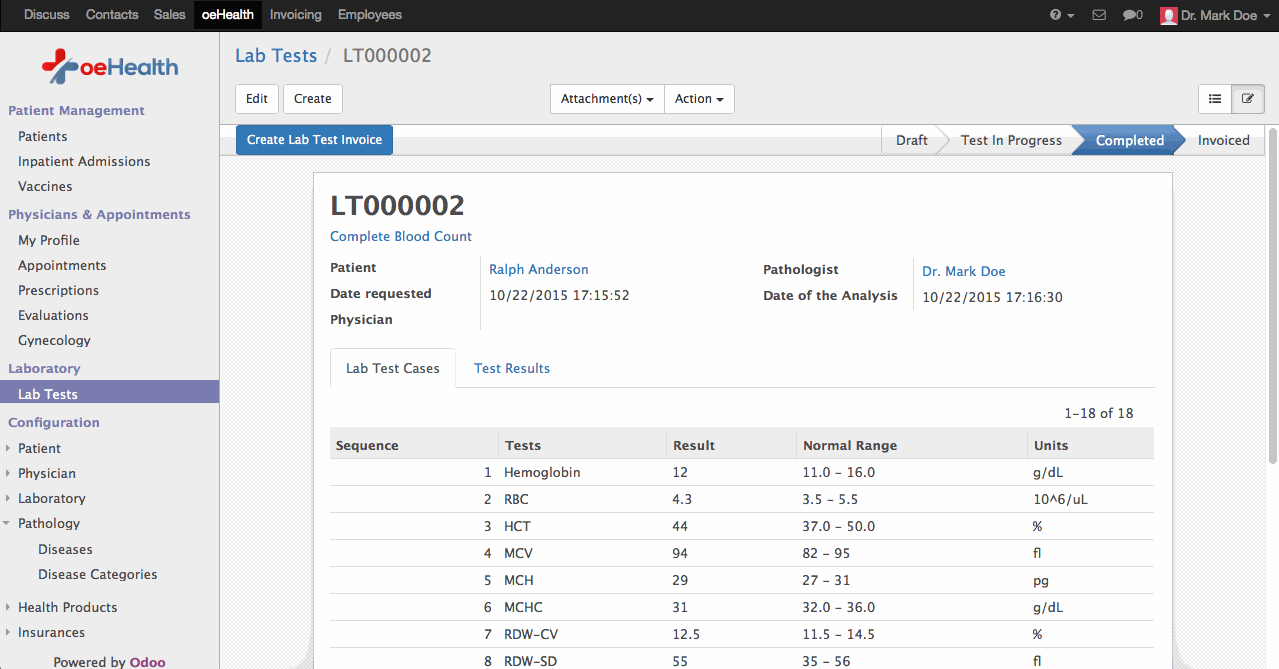Expand Laboratory configuration item

pyautogui.click(x=51, y=498)
